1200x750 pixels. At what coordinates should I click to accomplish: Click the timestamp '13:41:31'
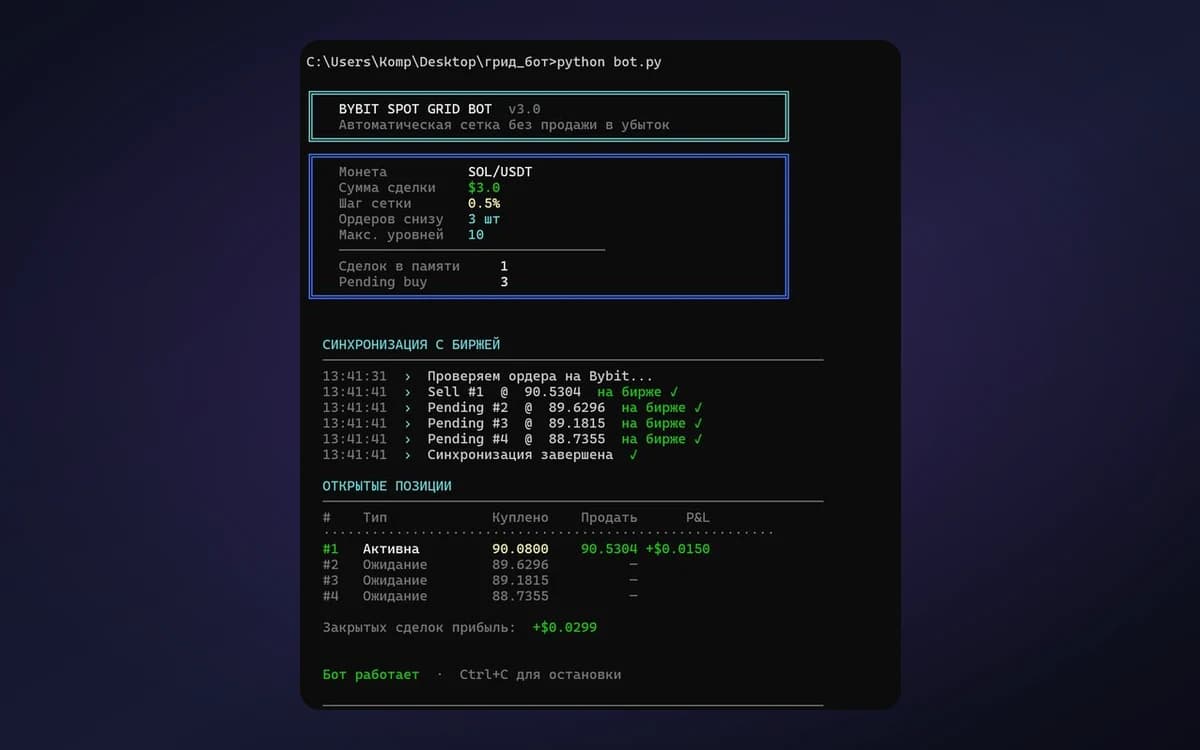point(354,376)
